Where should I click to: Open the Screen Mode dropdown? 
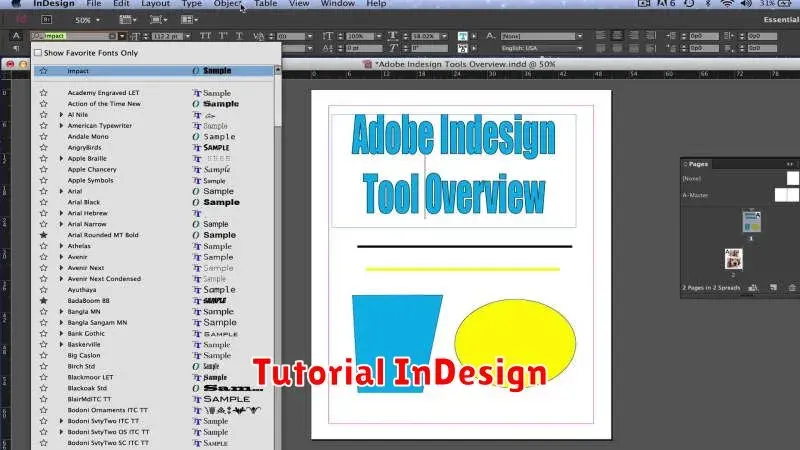click(159, 19)
